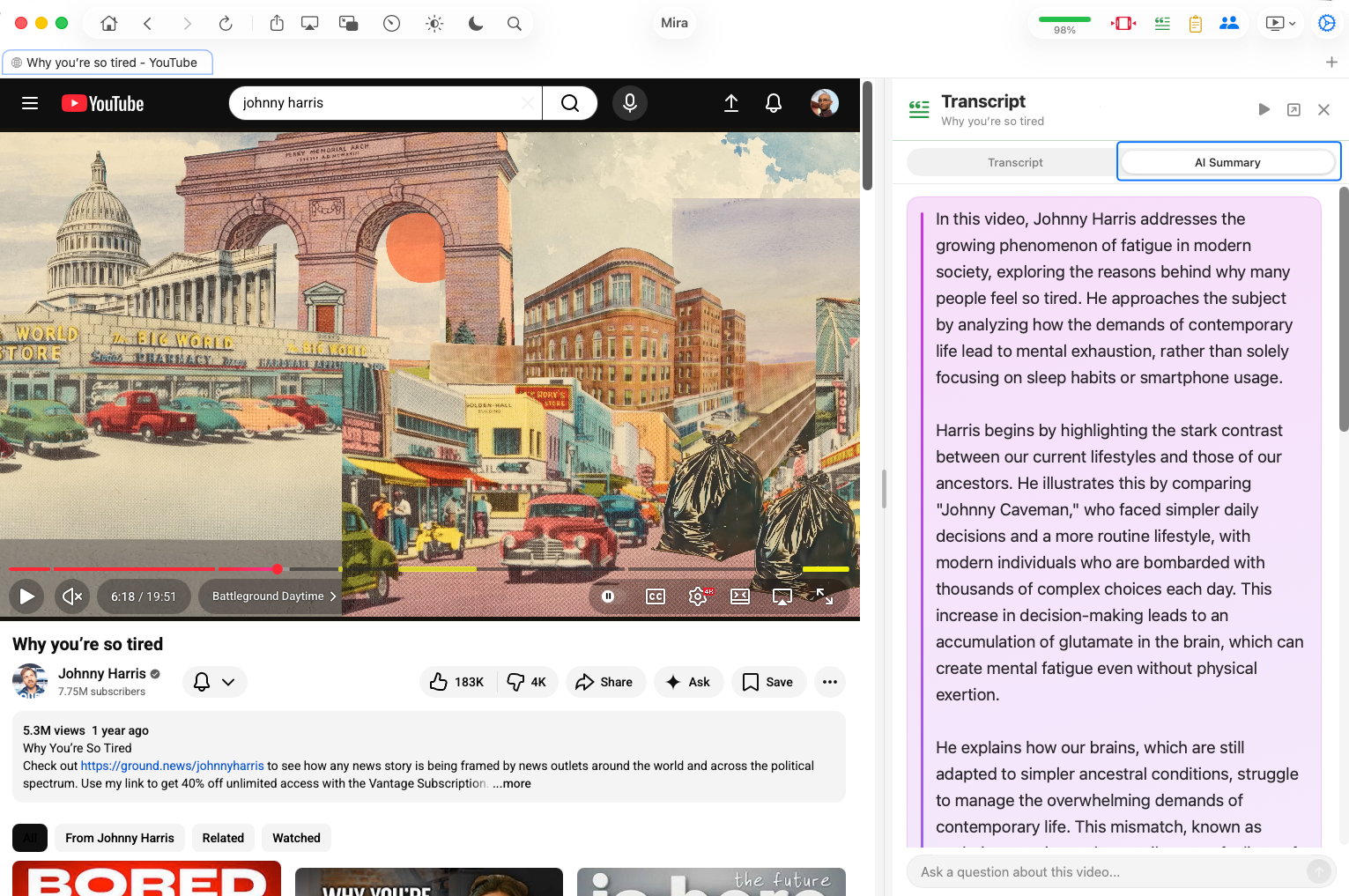Enter full screen mode
The height and width of the screenshot is (896, 1349).
coord(825,596)
